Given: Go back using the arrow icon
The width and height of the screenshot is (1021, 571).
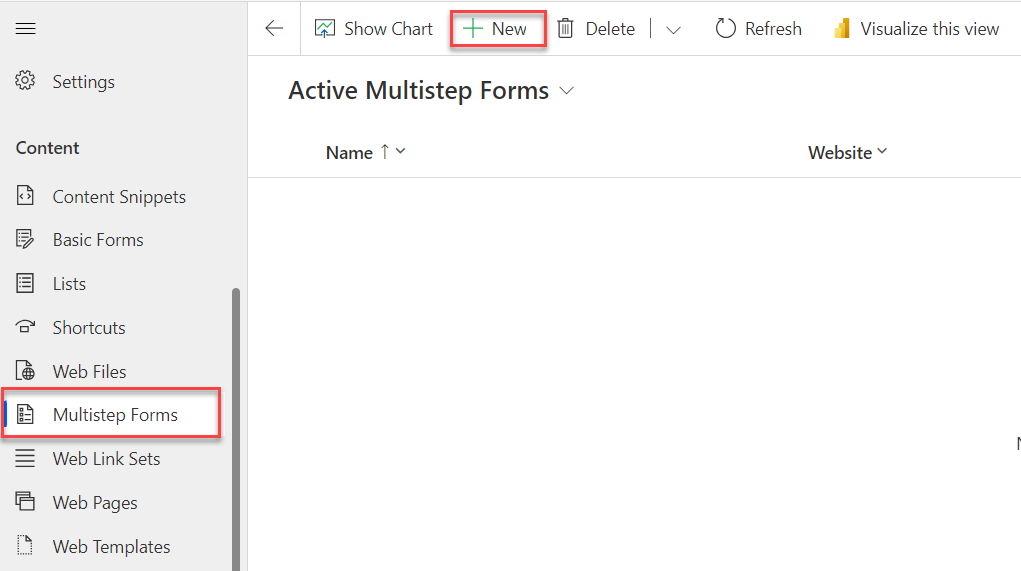Looking at the screenshot, I should (x=274, y=28).
